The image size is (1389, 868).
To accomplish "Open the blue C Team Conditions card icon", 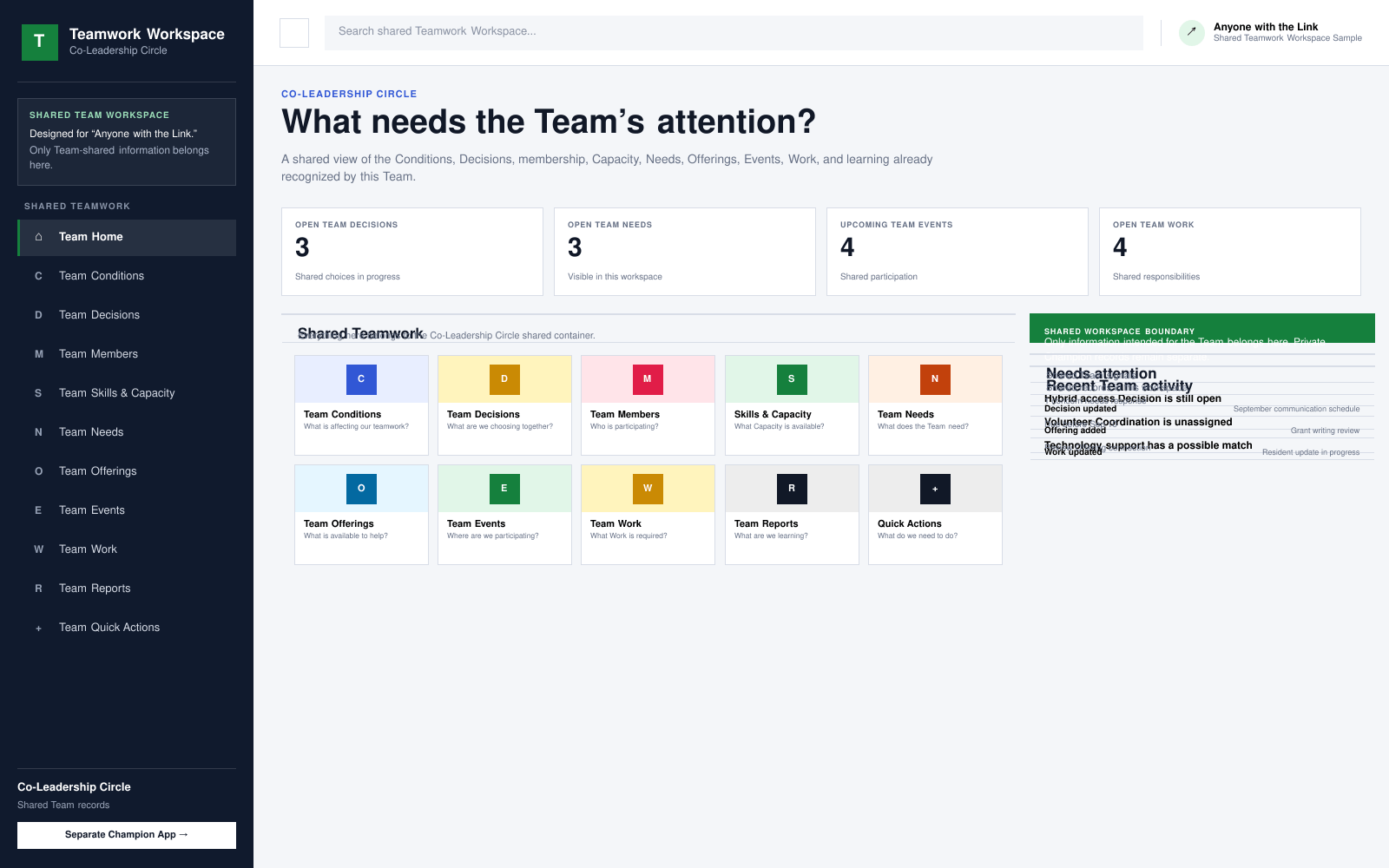I will 361,379.
